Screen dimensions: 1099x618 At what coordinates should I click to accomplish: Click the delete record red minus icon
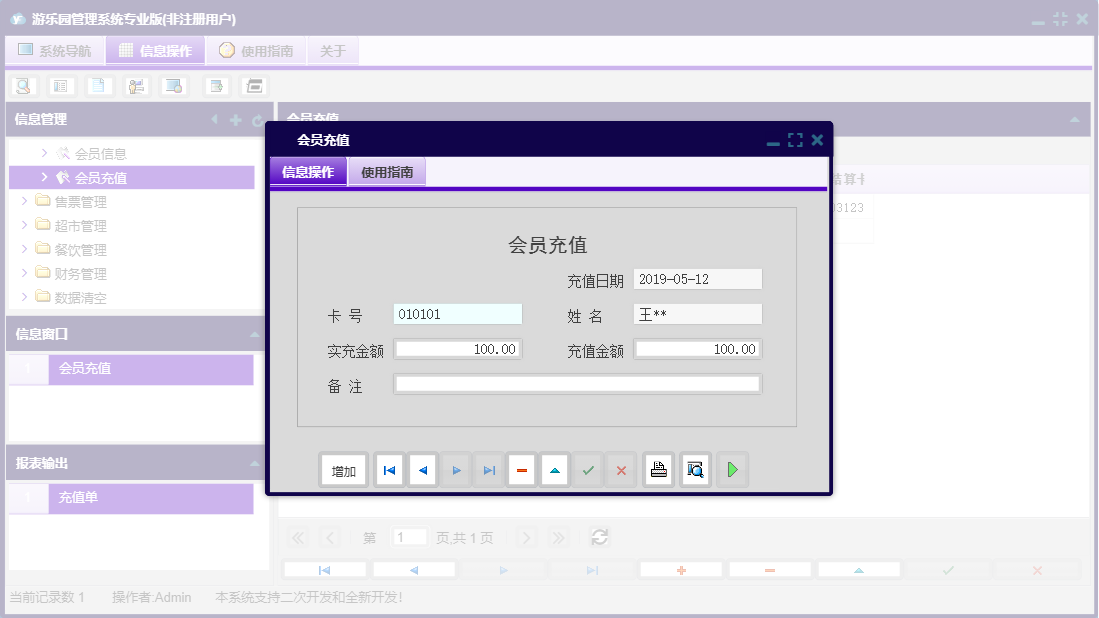(521, 469)
